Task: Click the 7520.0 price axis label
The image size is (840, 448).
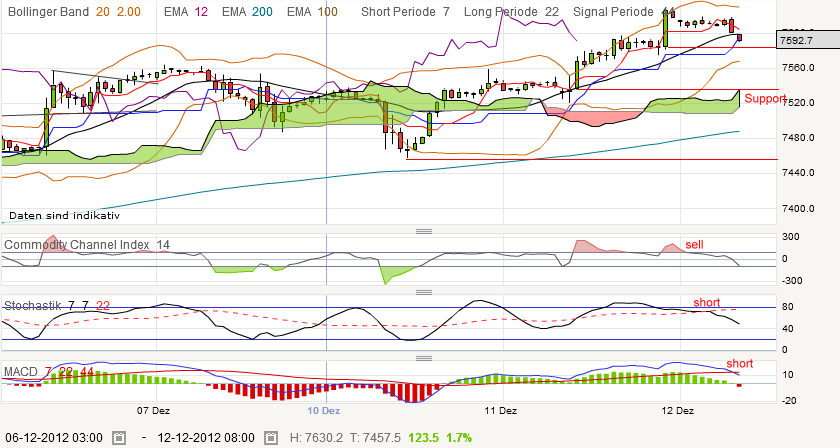Action: [x=798, y=102]
